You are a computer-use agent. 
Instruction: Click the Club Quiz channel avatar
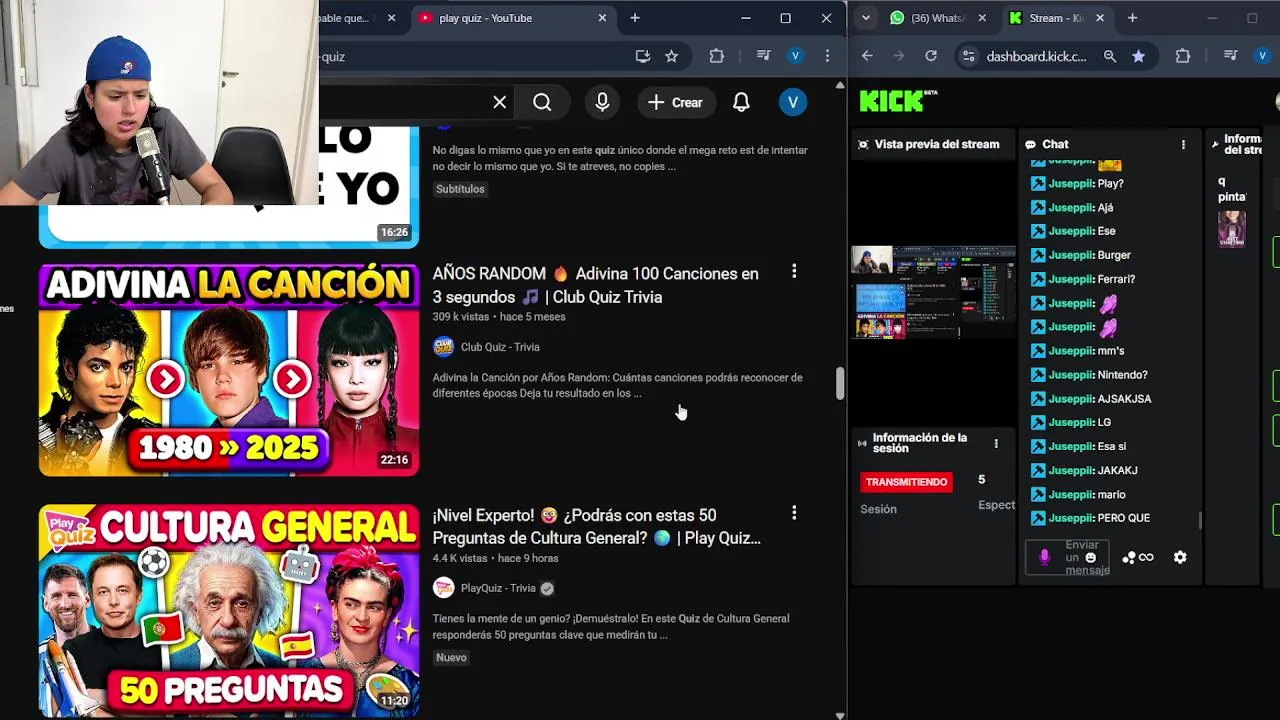(x=443, y=347)
